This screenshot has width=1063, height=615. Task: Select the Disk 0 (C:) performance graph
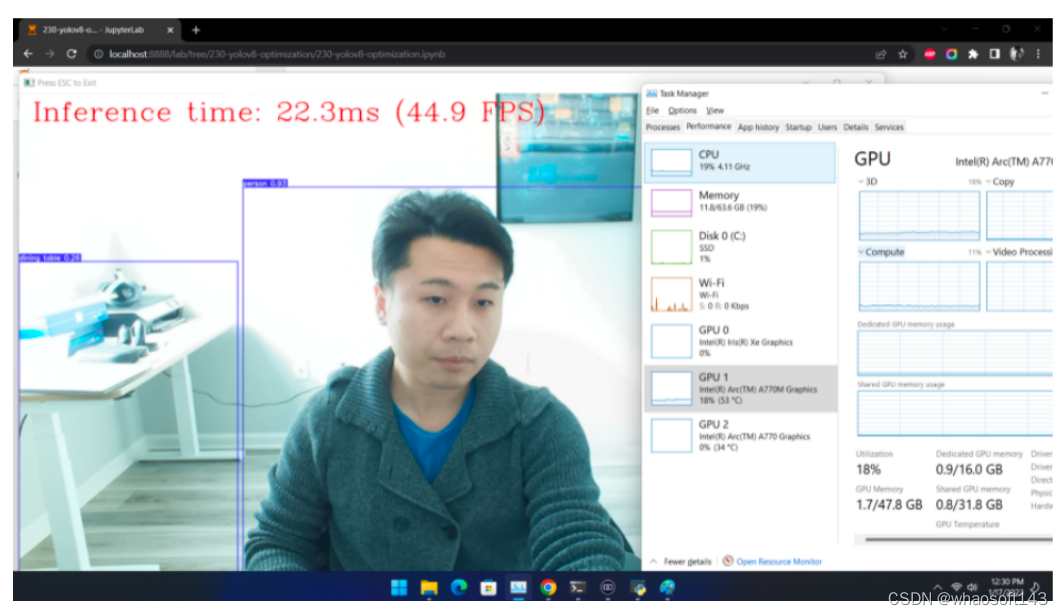click(740, 244)
